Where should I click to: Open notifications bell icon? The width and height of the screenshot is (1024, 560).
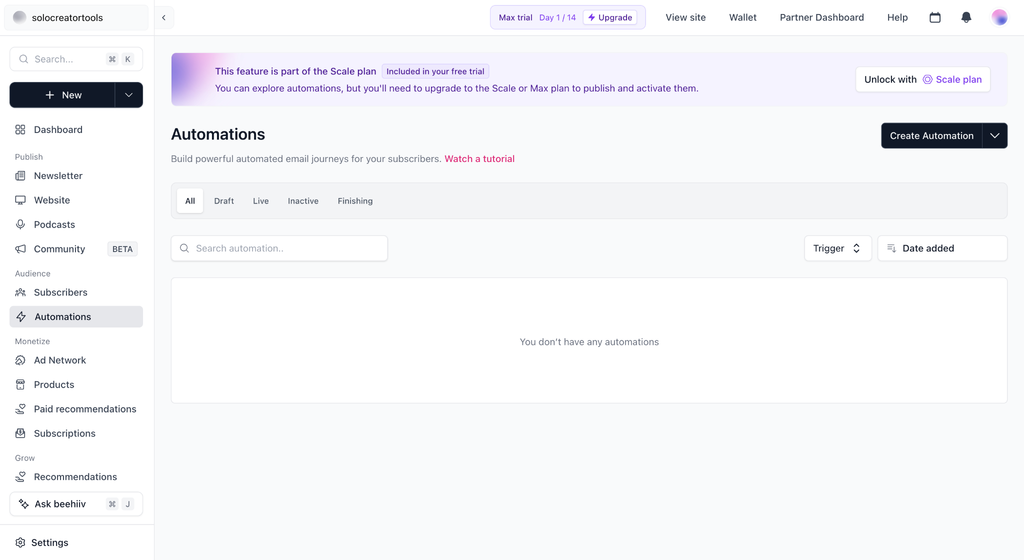pyautogui.click(x=966, y=18)
